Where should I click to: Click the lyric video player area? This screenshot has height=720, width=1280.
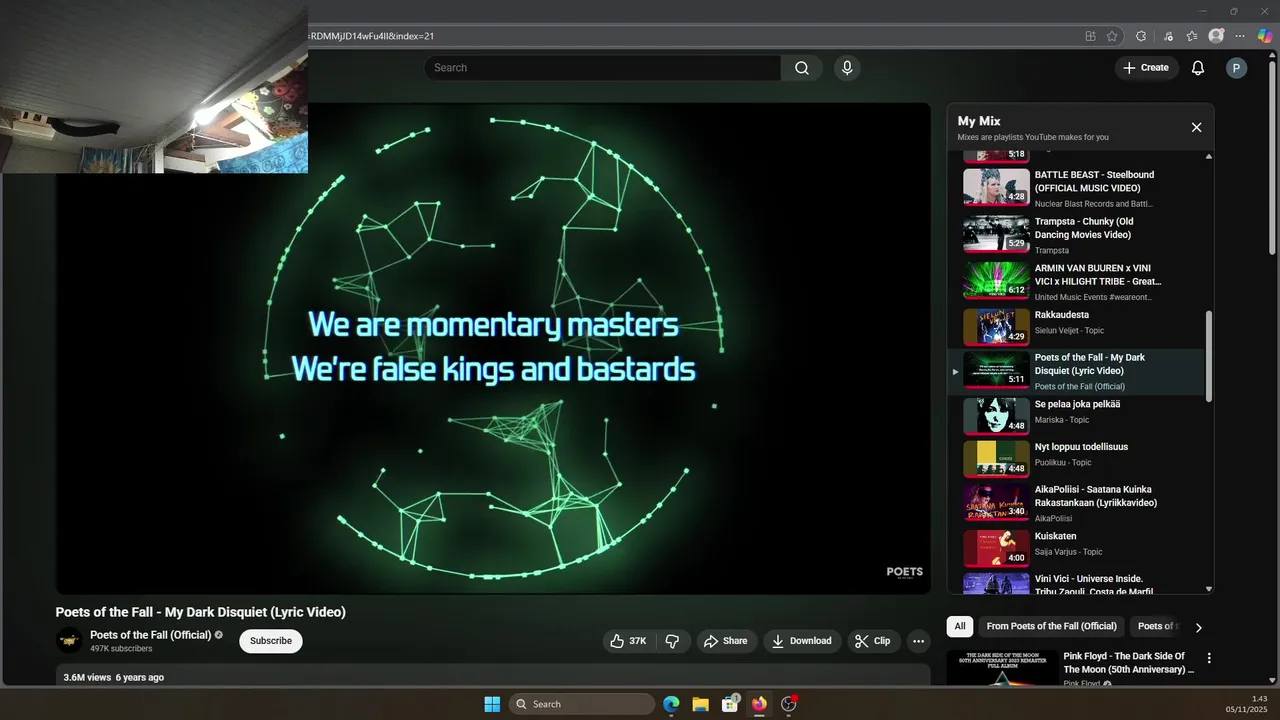[x=493, y=348]
